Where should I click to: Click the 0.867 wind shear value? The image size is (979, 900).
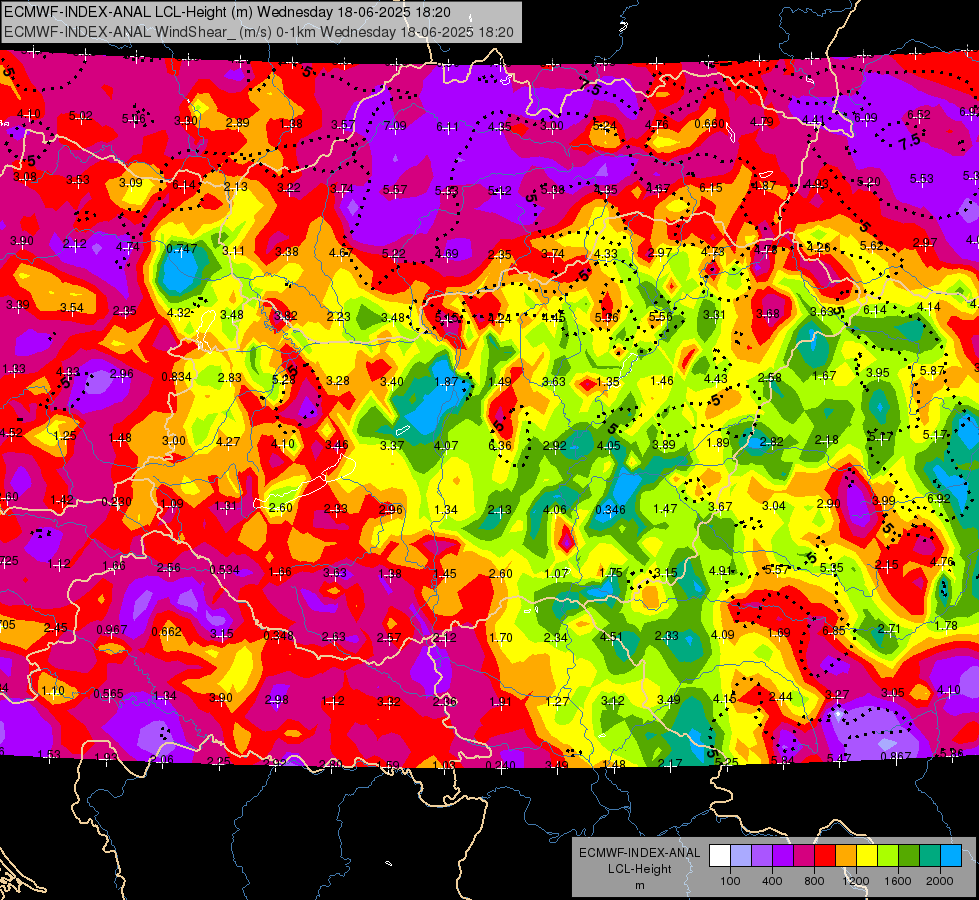[x=895, y=756]
